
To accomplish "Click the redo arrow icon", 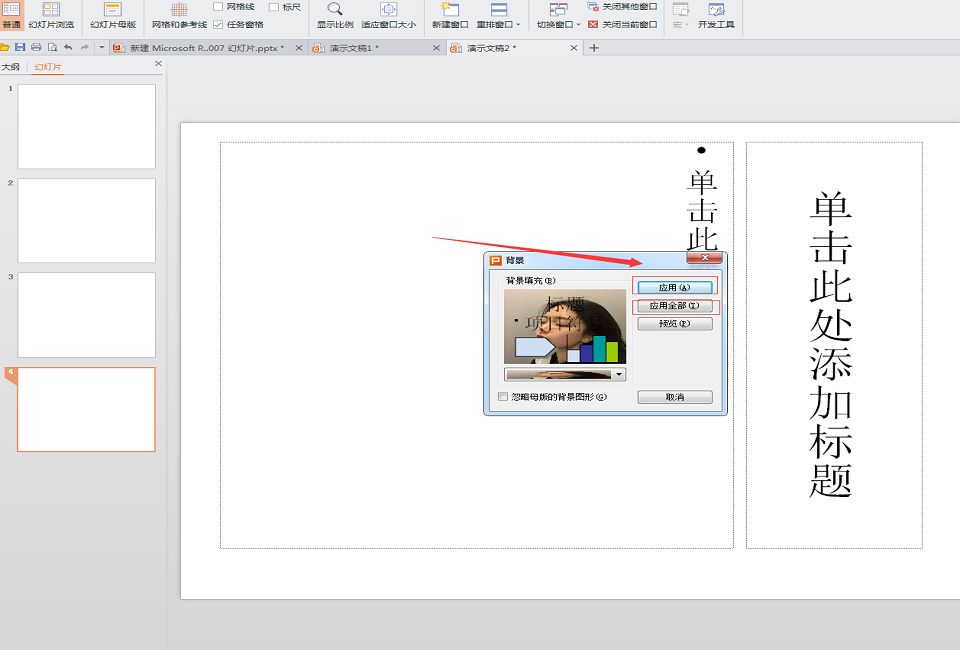I will click(x=84, y=48).
